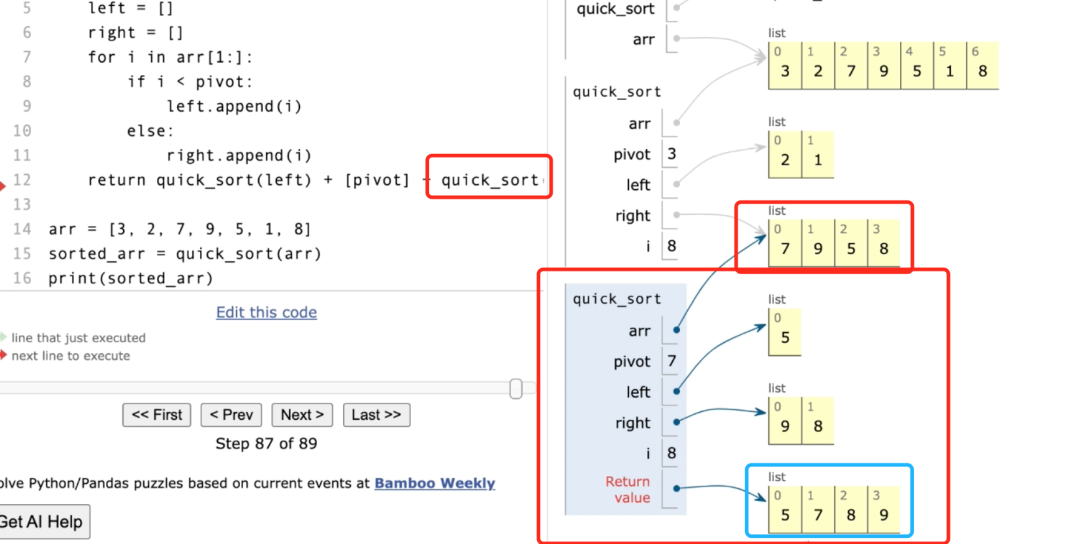Click 'left' variable in the pivot-3 frame

[x=638, y=185]
